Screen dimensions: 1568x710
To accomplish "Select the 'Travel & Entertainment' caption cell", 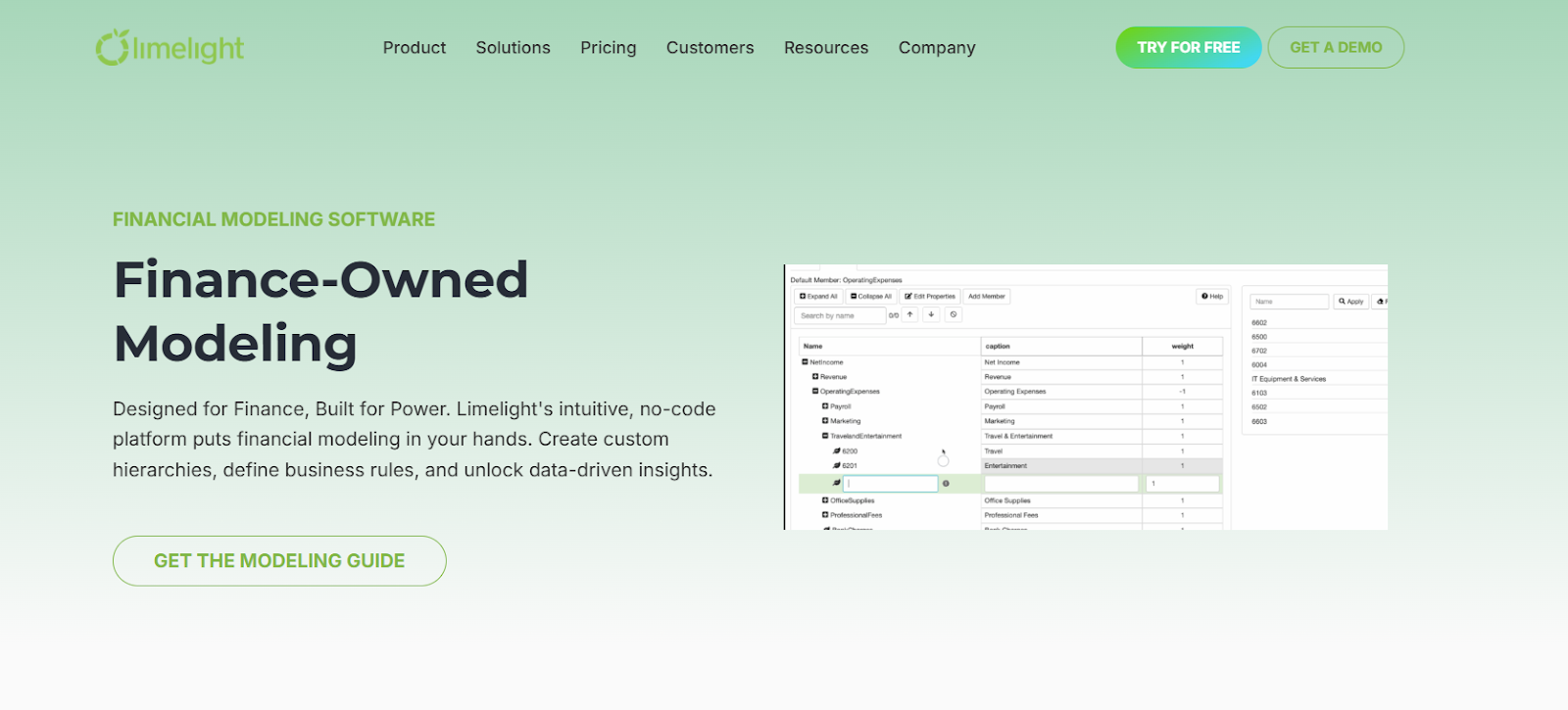I will point(1061,436).
